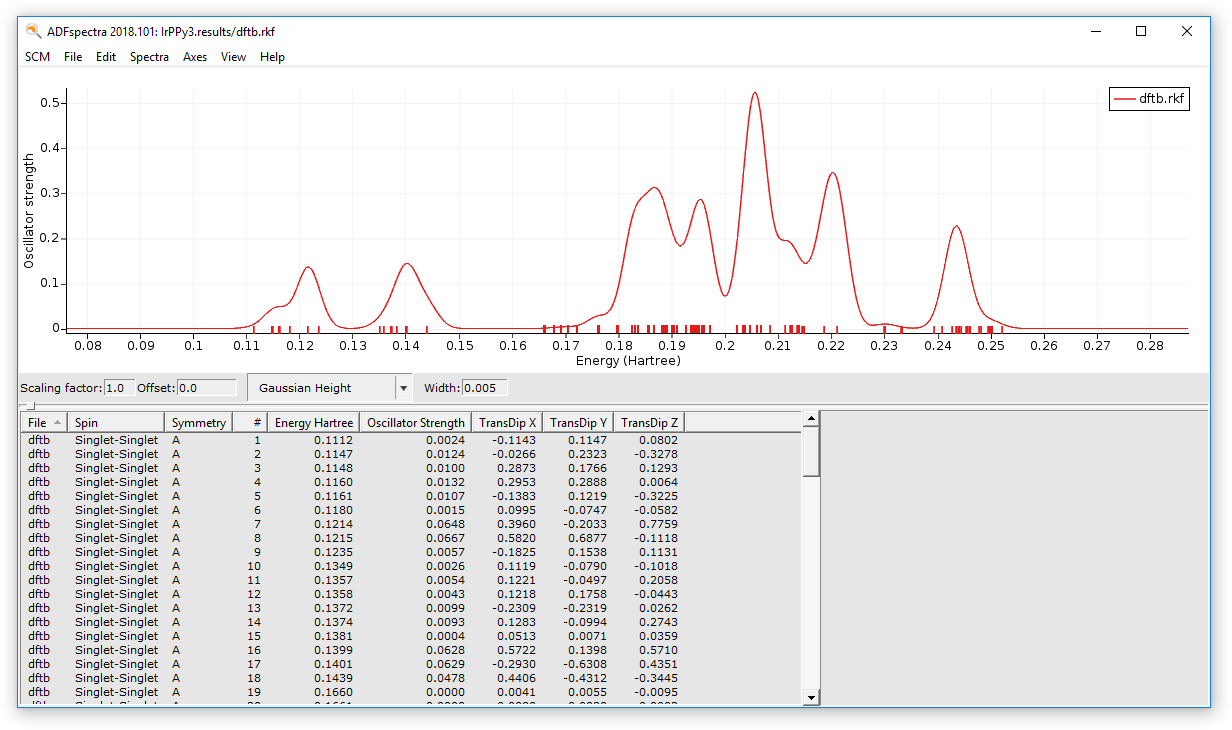Image resolution: width=1232 pixels, height=730 pixels.
Task: Click the Oscillator strength axis label
Action: pyautogui.click(x=29, y=210)
